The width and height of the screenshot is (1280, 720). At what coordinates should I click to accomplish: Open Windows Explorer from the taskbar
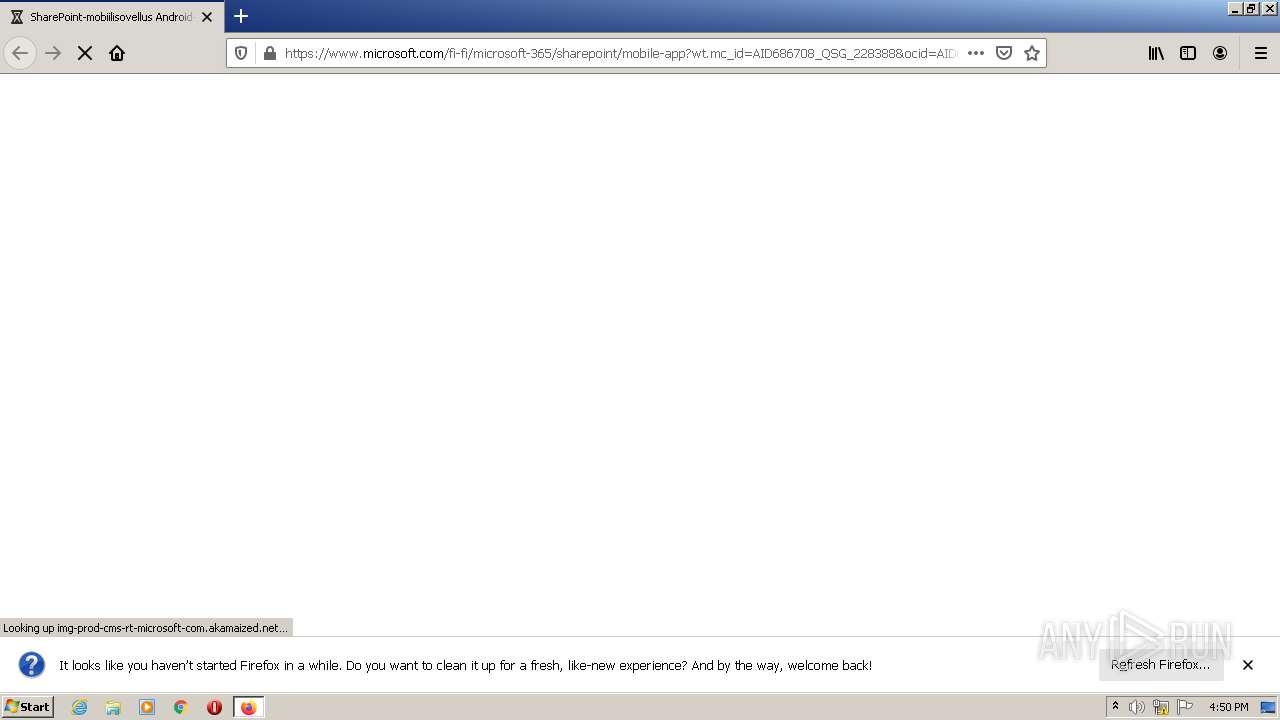[113, 707]
